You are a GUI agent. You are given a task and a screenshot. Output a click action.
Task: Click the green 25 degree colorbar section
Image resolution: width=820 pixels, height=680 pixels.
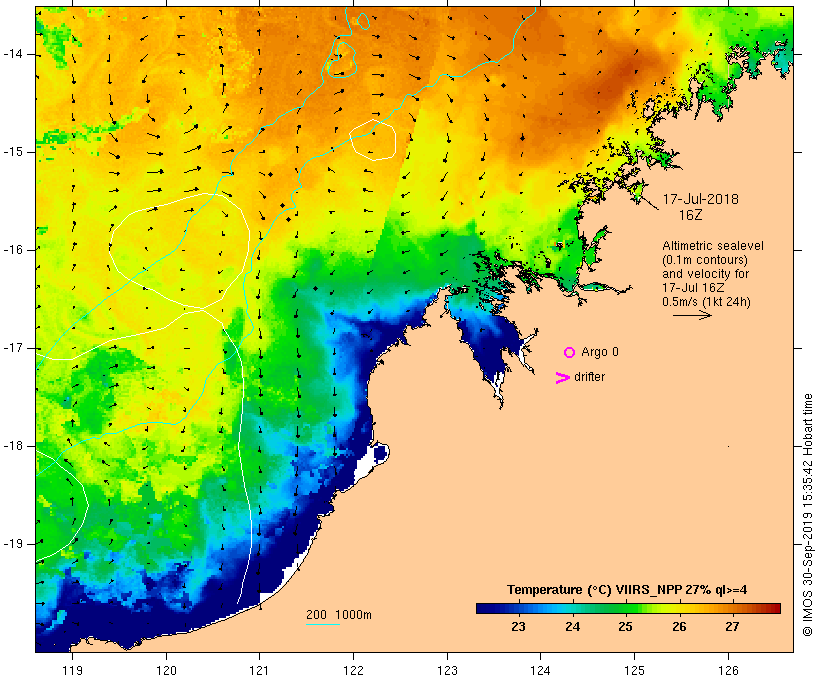click(x=625, y=608)
